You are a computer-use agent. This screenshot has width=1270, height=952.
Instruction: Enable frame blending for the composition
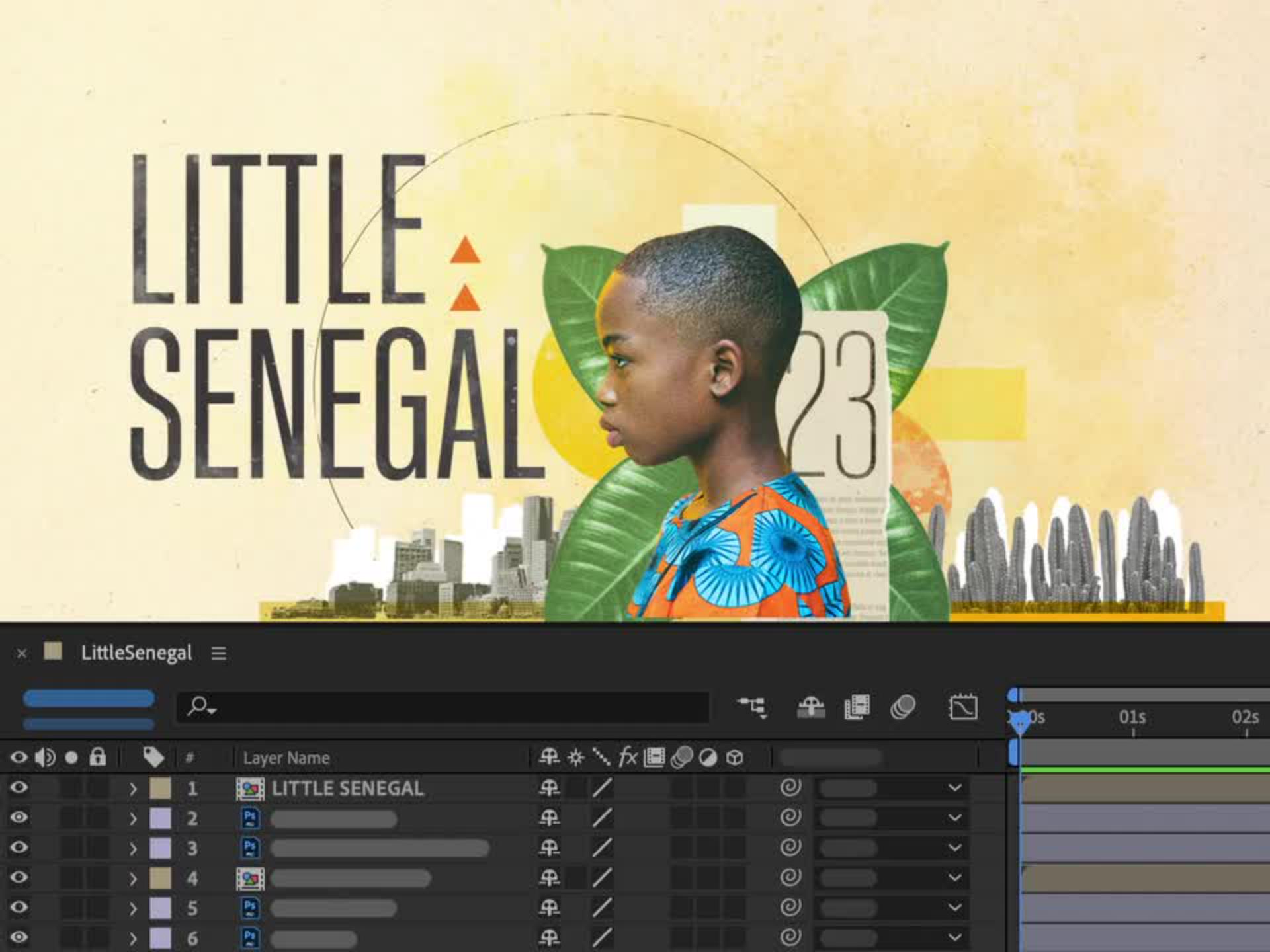pos(857,707)
